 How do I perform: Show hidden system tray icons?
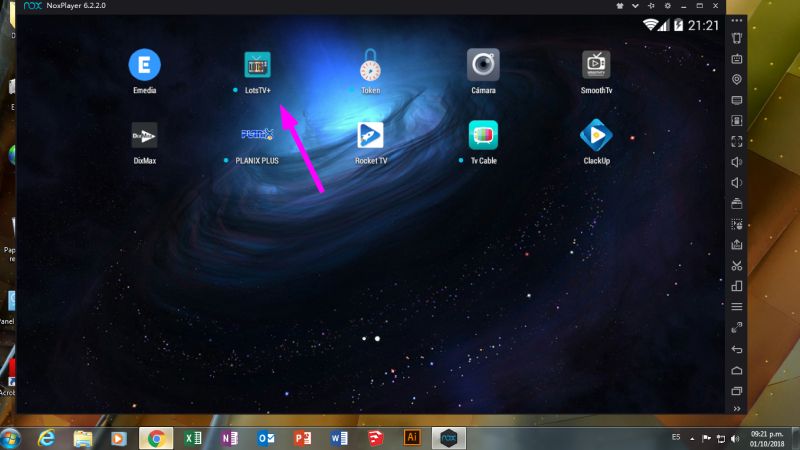(691, 438)
